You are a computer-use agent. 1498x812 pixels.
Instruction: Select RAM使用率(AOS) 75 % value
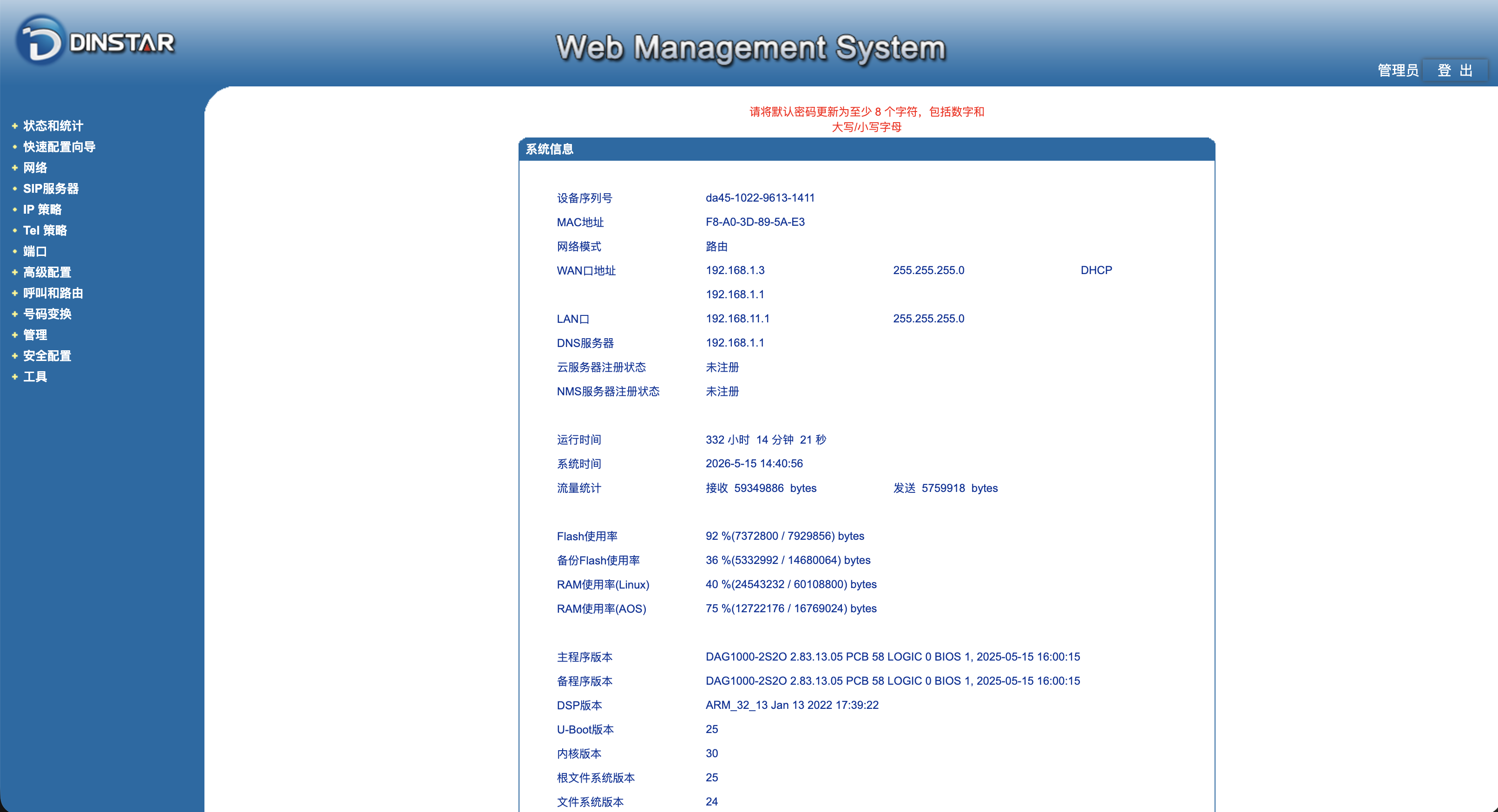(x=791, y=609)
